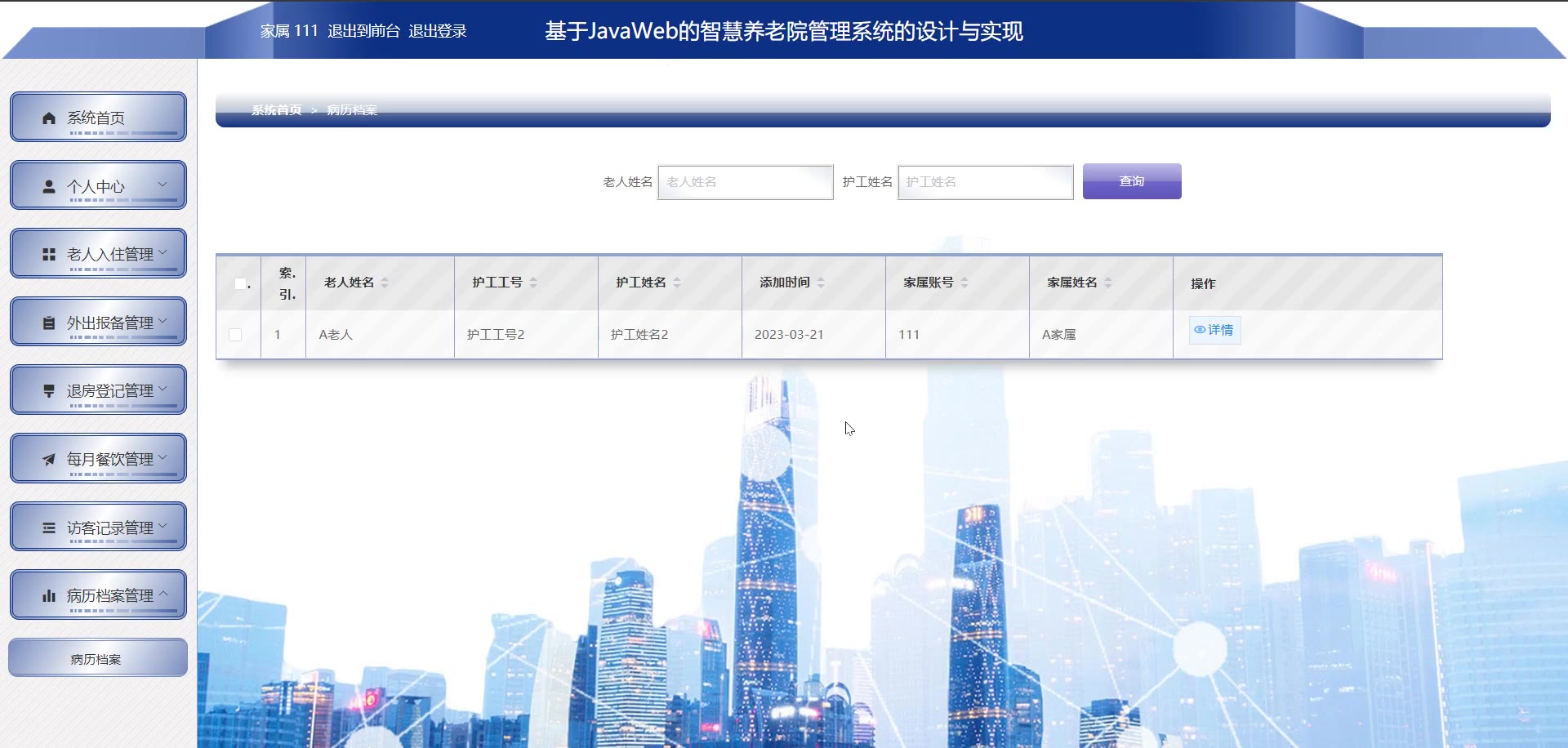The width and height of the screenshot is (1568, 748).
Task: Collapse the 病历档案管理 chevron
Action: tap(163, 594)
